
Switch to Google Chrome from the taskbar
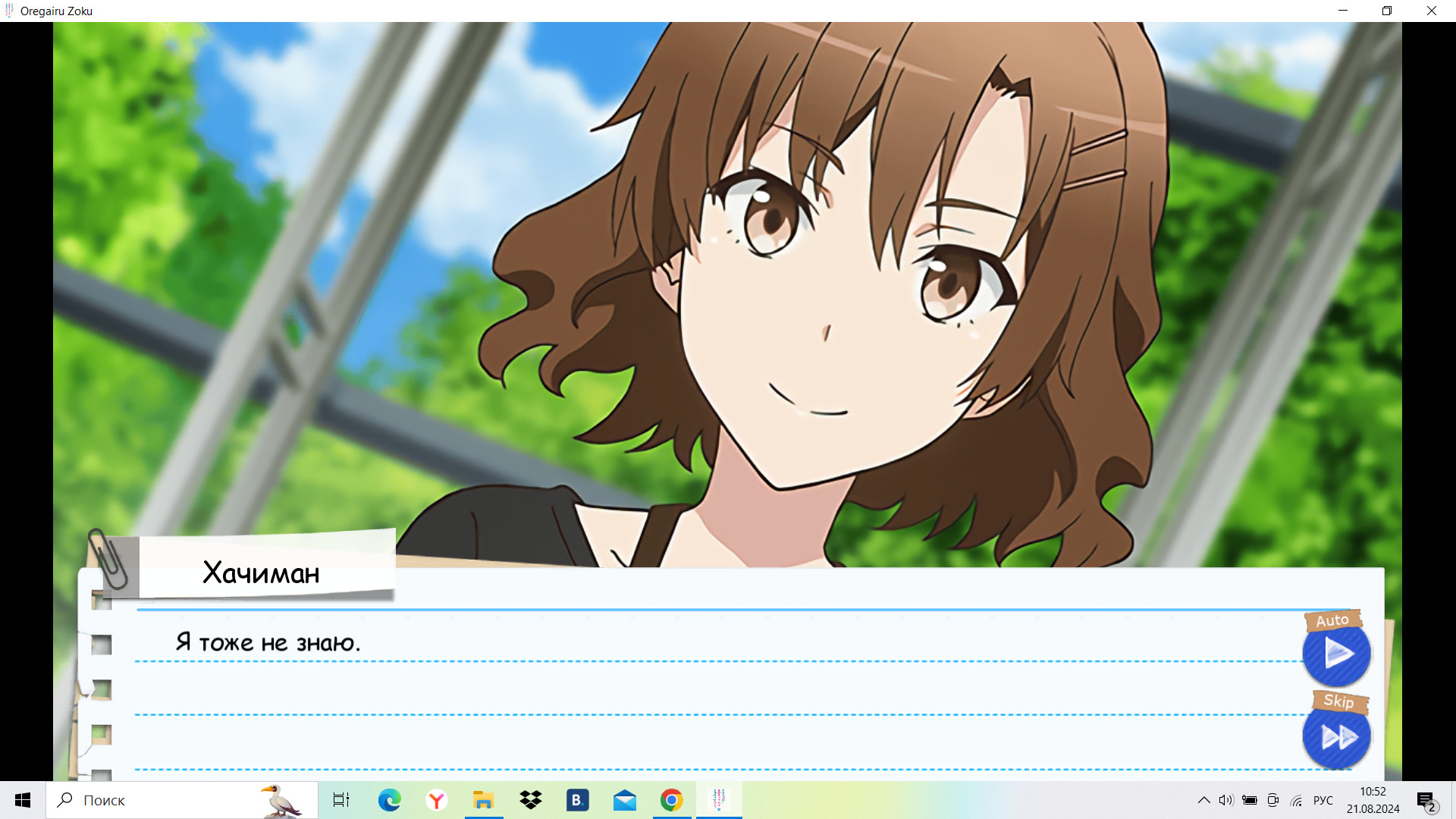tap(672, 800)
